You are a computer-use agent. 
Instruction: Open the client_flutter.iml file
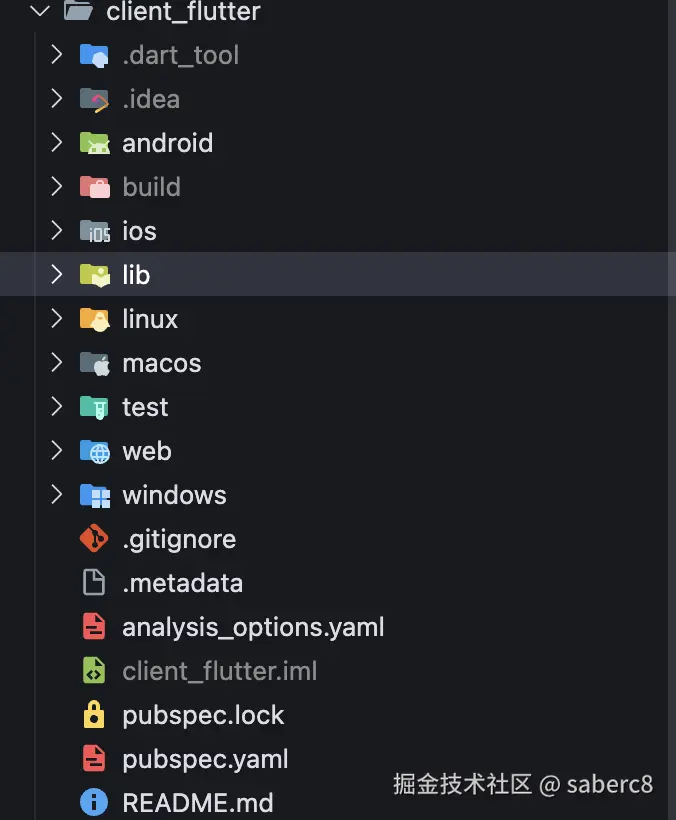pos(219,671)
